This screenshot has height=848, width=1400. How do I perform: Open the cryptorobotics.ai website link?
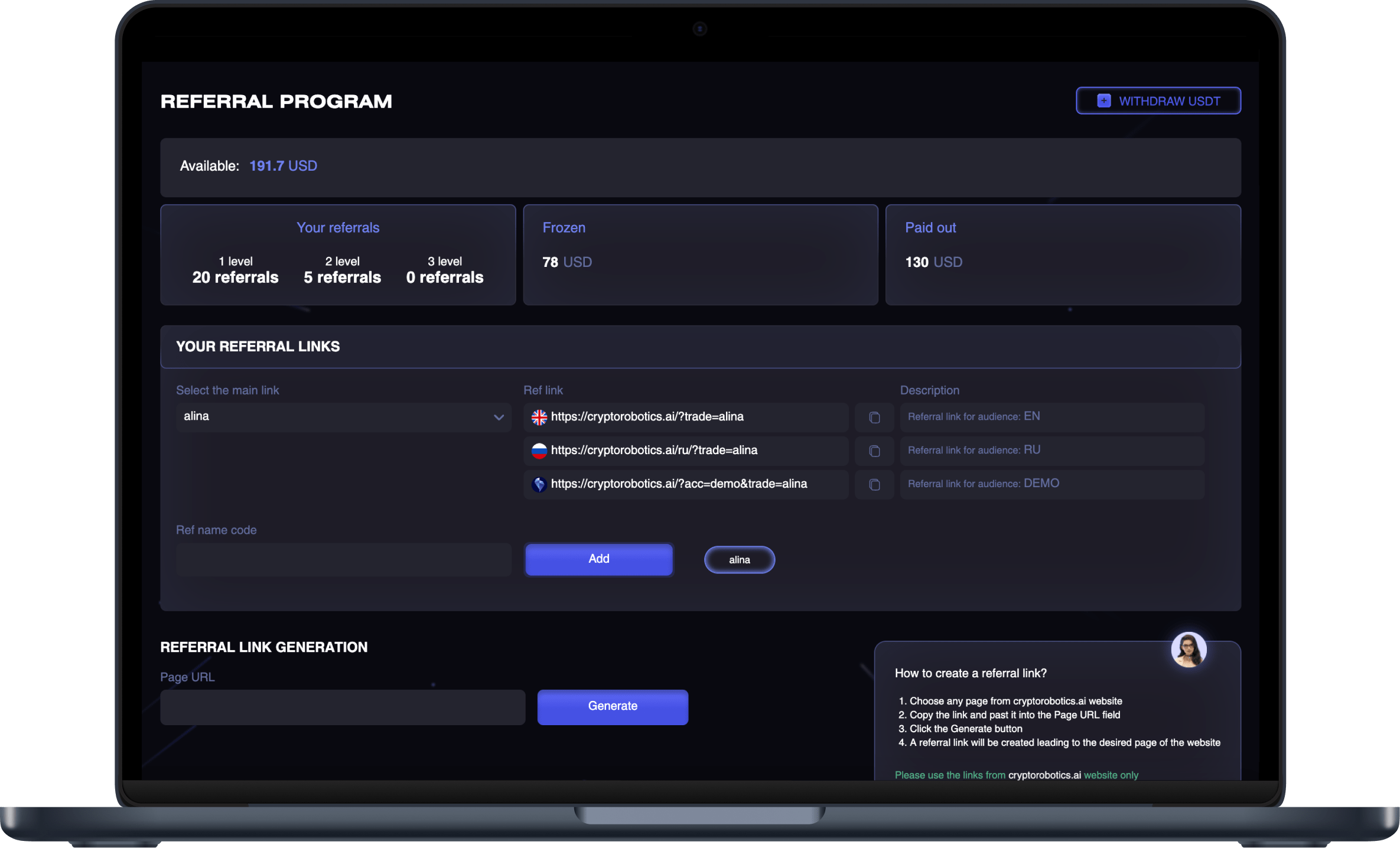(x=1044, y=775)
